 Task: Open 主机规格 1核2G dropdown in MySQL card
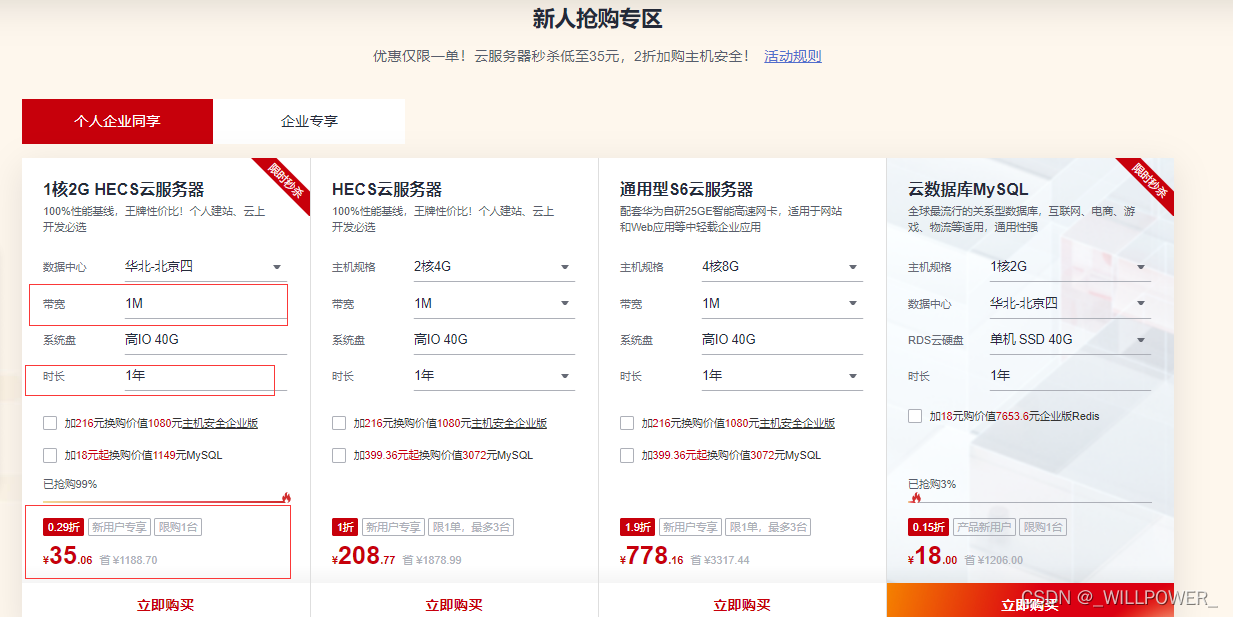point(1069,267)
